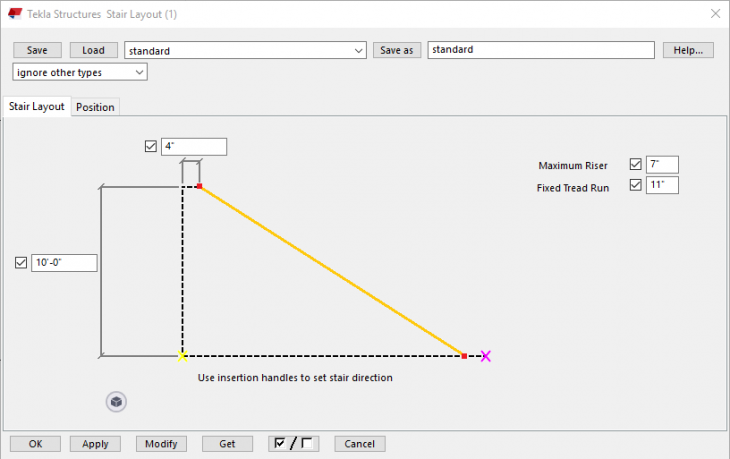Select the Stair Layout tab
730x459 pixels.
pos(36,106)
